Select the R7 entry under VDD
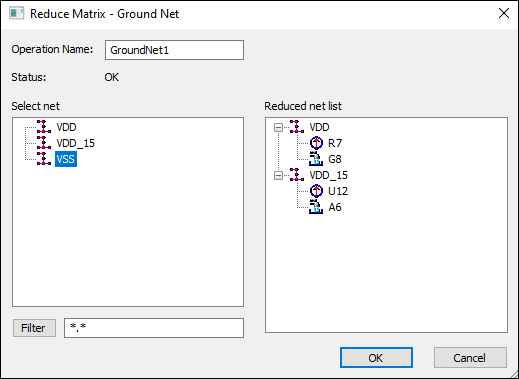519x379 pixels. tap(335, 143)
